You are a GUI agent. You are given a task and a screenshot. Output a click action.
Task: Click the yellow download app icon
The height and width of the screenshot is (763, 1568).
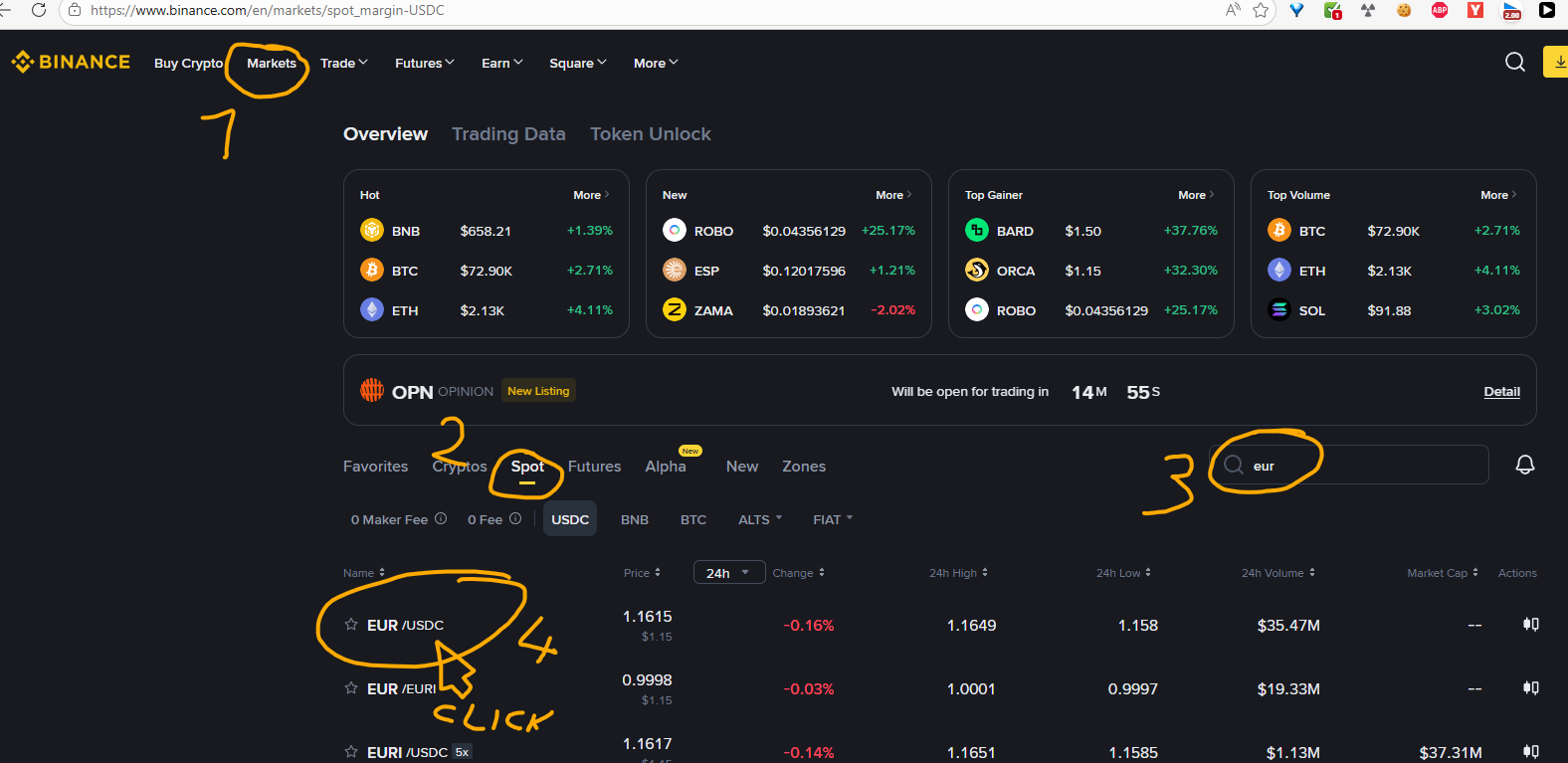pyautogui.click(x=1557, y=62)
